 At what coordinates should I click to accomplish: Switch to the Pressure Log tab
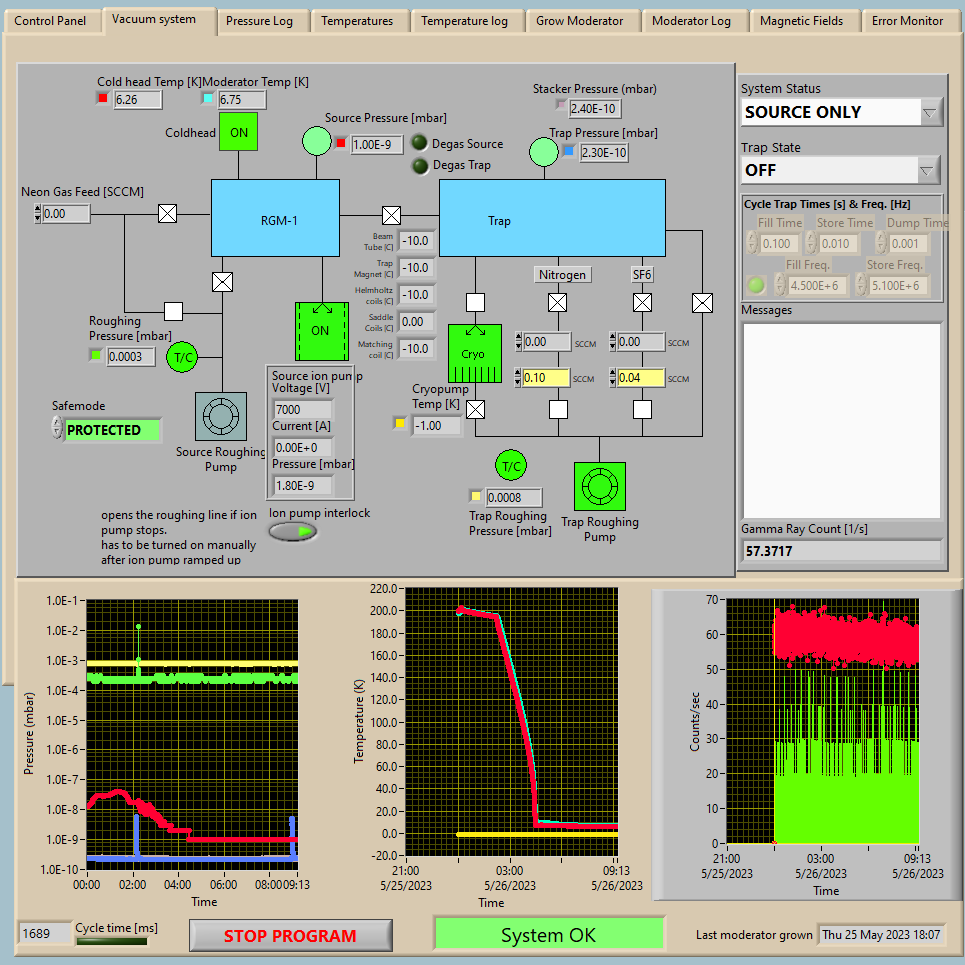pyautogui.click(x=259, y=21)
